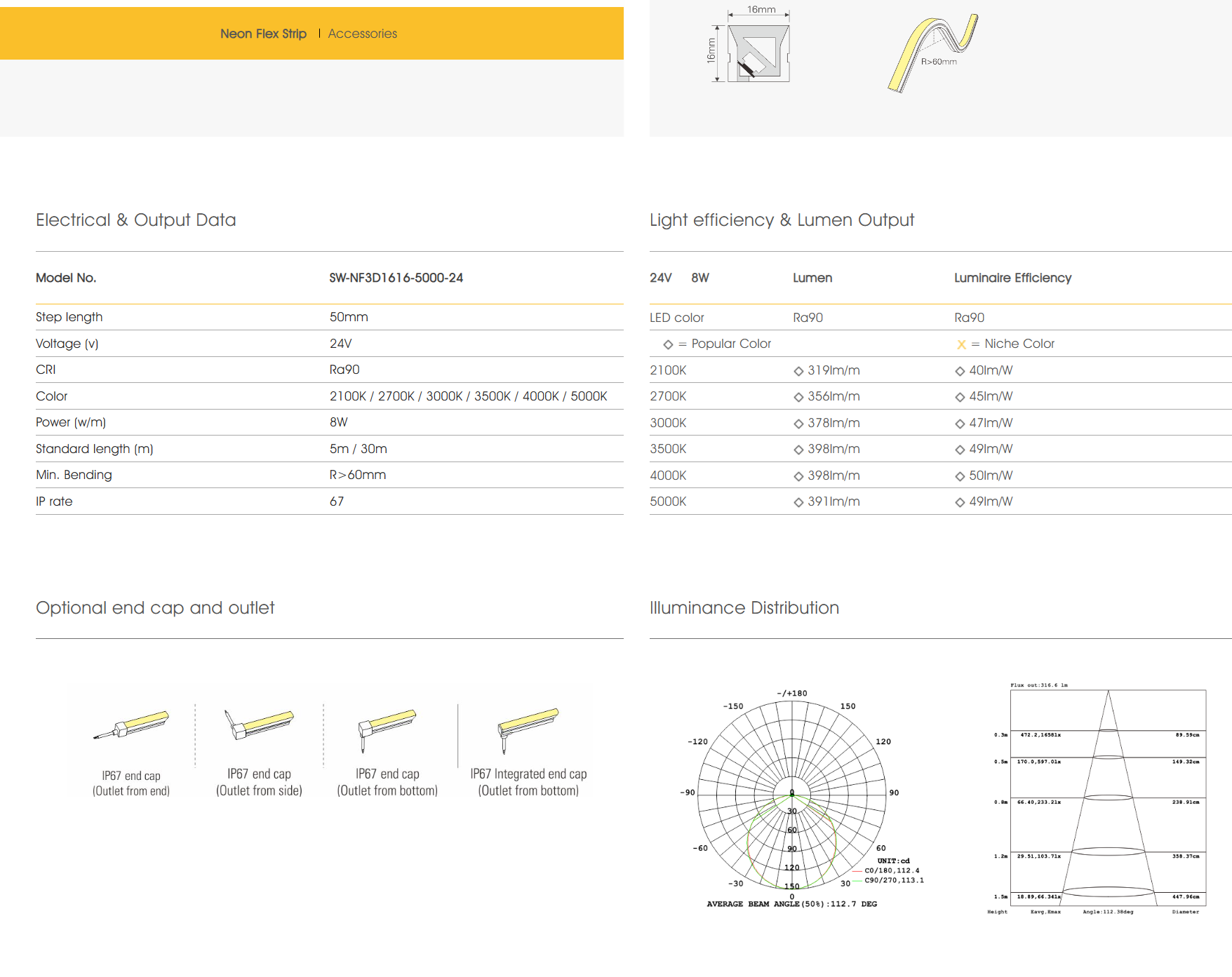Click the Voltage value 24V
1232x977 pixels.
341,344
